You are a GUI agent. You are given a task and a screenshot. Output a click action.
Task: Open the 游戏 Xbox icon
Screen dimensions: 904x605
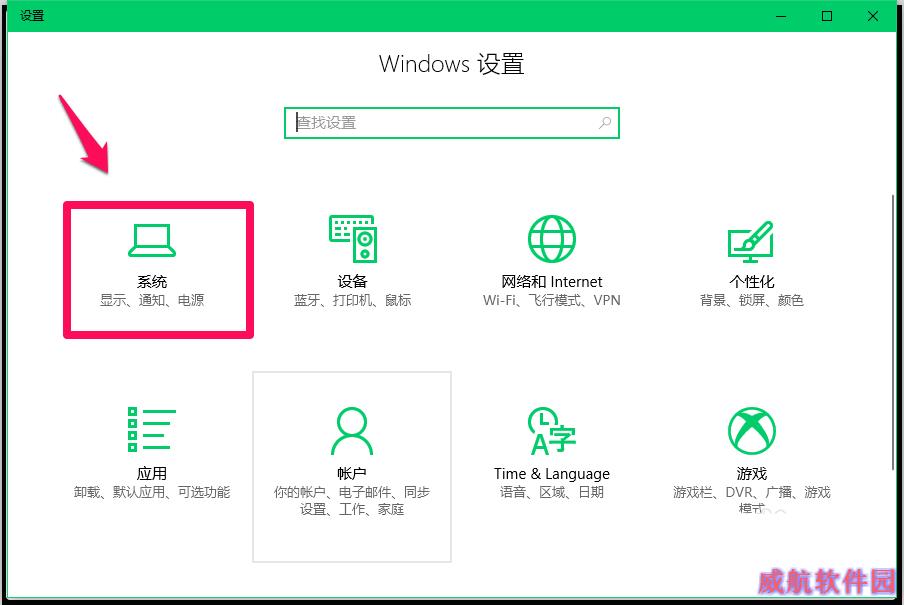[x=752, y=431]
